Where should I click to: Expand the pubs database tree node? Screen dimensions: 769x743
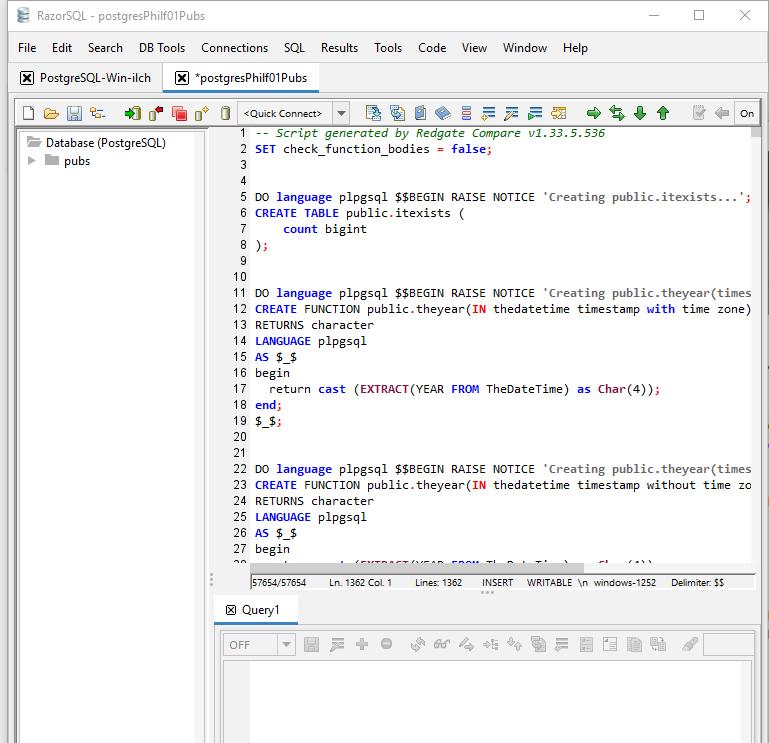coord(31,160)
